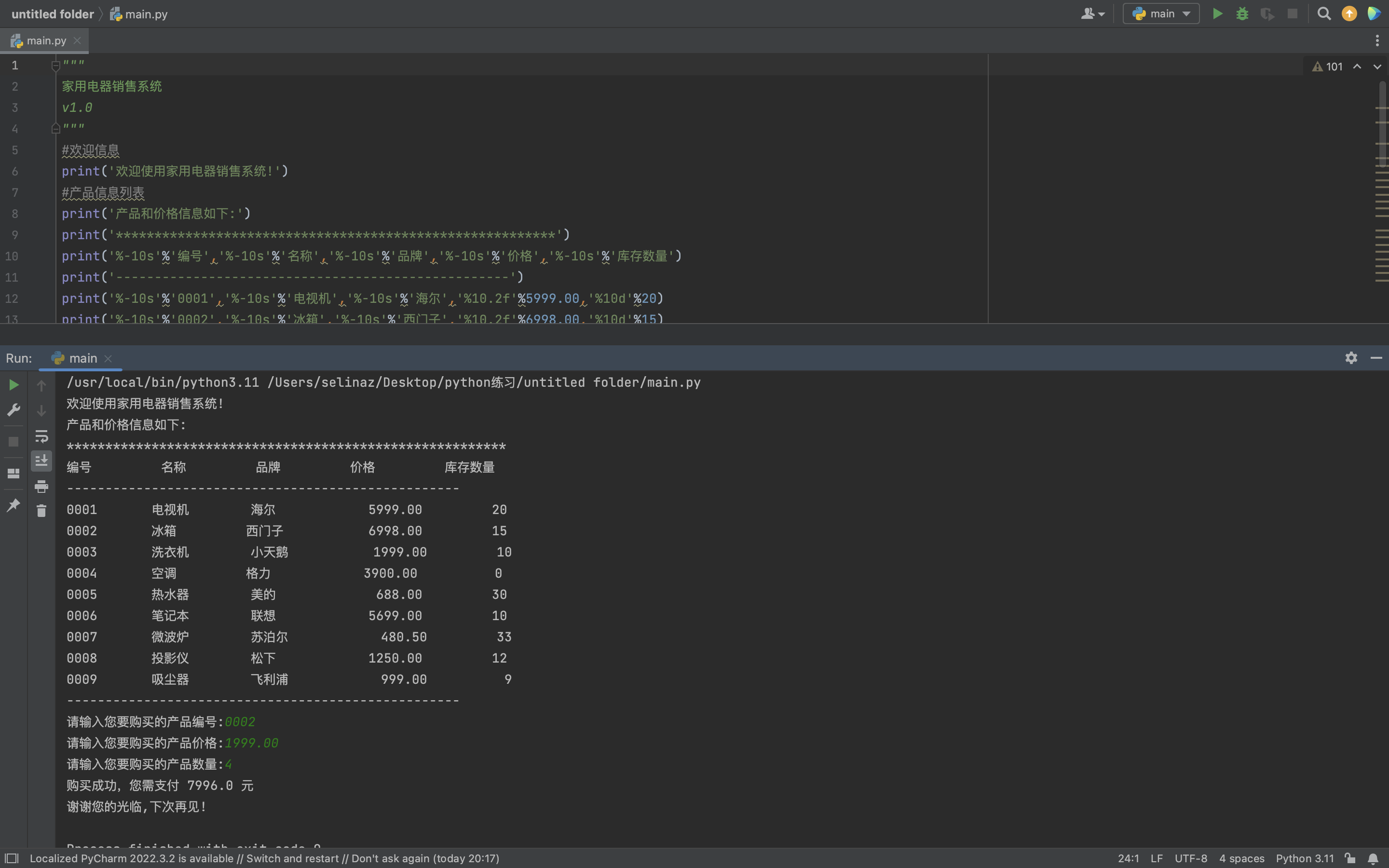The width and height of the screenshot is (1389, 868).
Task: Collapse the docstring fold at line 1
Action: (x=55, y=66)
